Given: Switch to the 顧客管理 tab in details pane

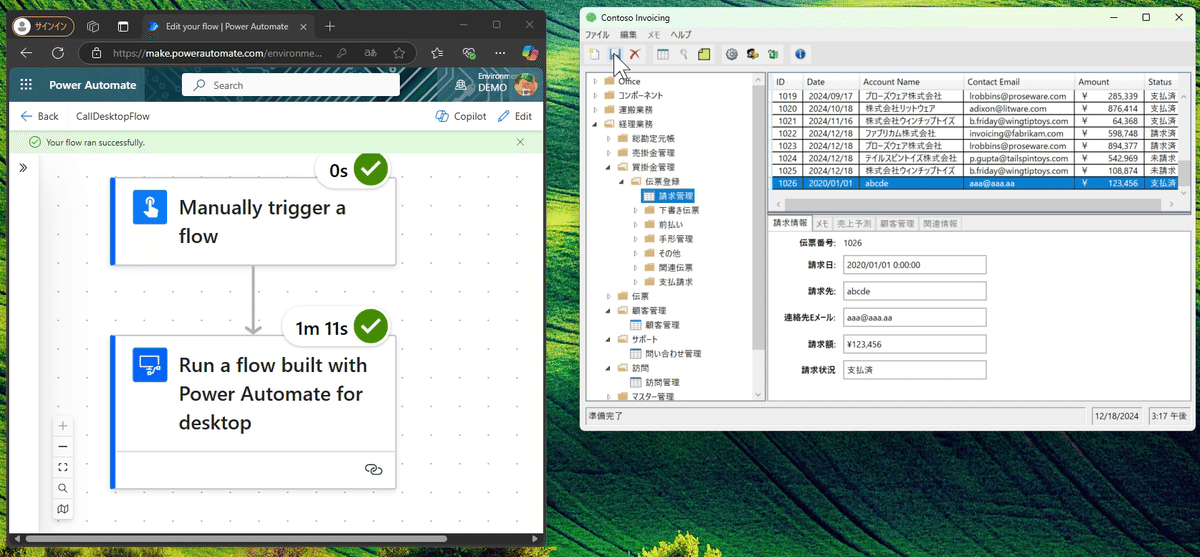Looking at the screenshot, I should coord(897,223).
